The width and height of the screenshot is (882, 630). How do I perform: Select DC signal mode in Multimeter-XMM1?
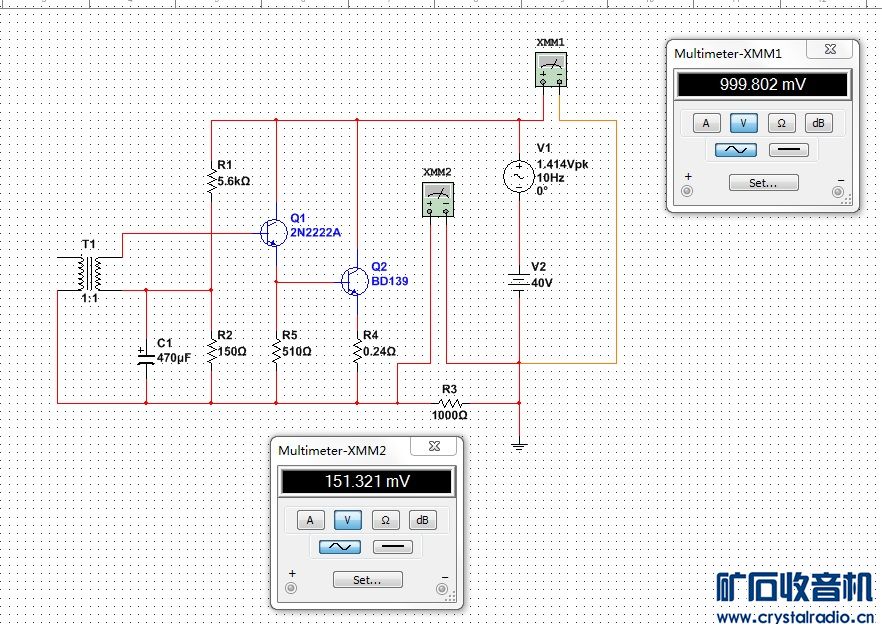click(x=789, y=150)
